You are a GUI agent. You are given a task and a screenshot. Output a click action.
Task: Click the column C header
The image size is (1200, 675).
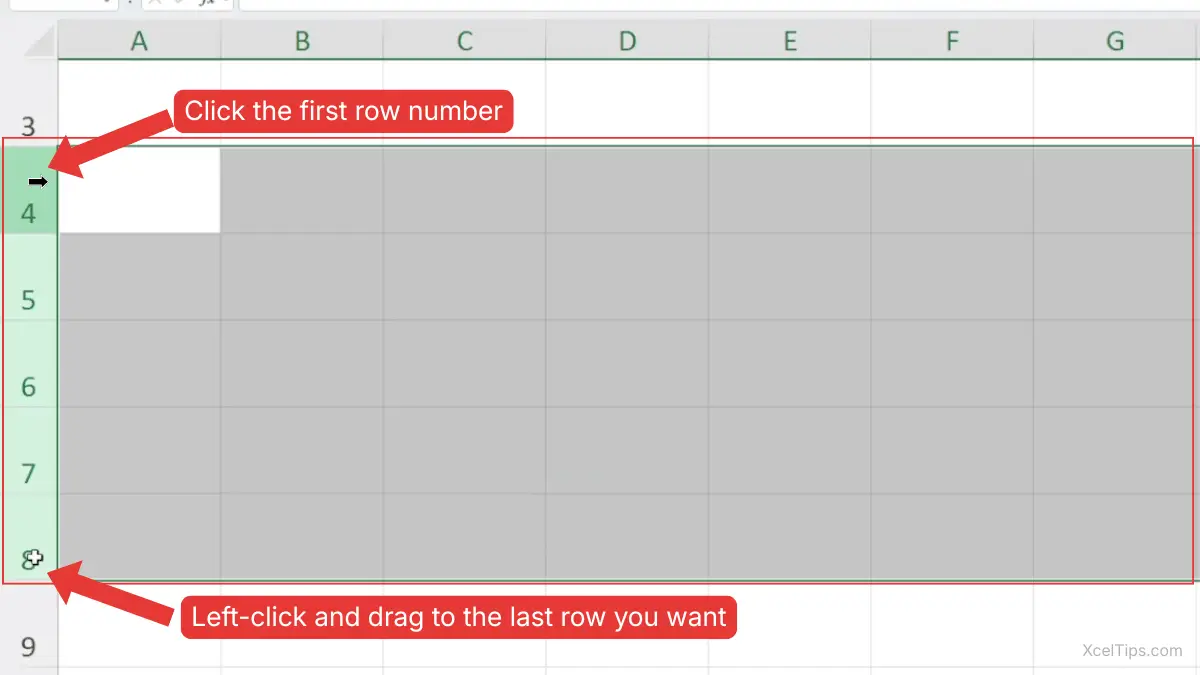[464, 41]
